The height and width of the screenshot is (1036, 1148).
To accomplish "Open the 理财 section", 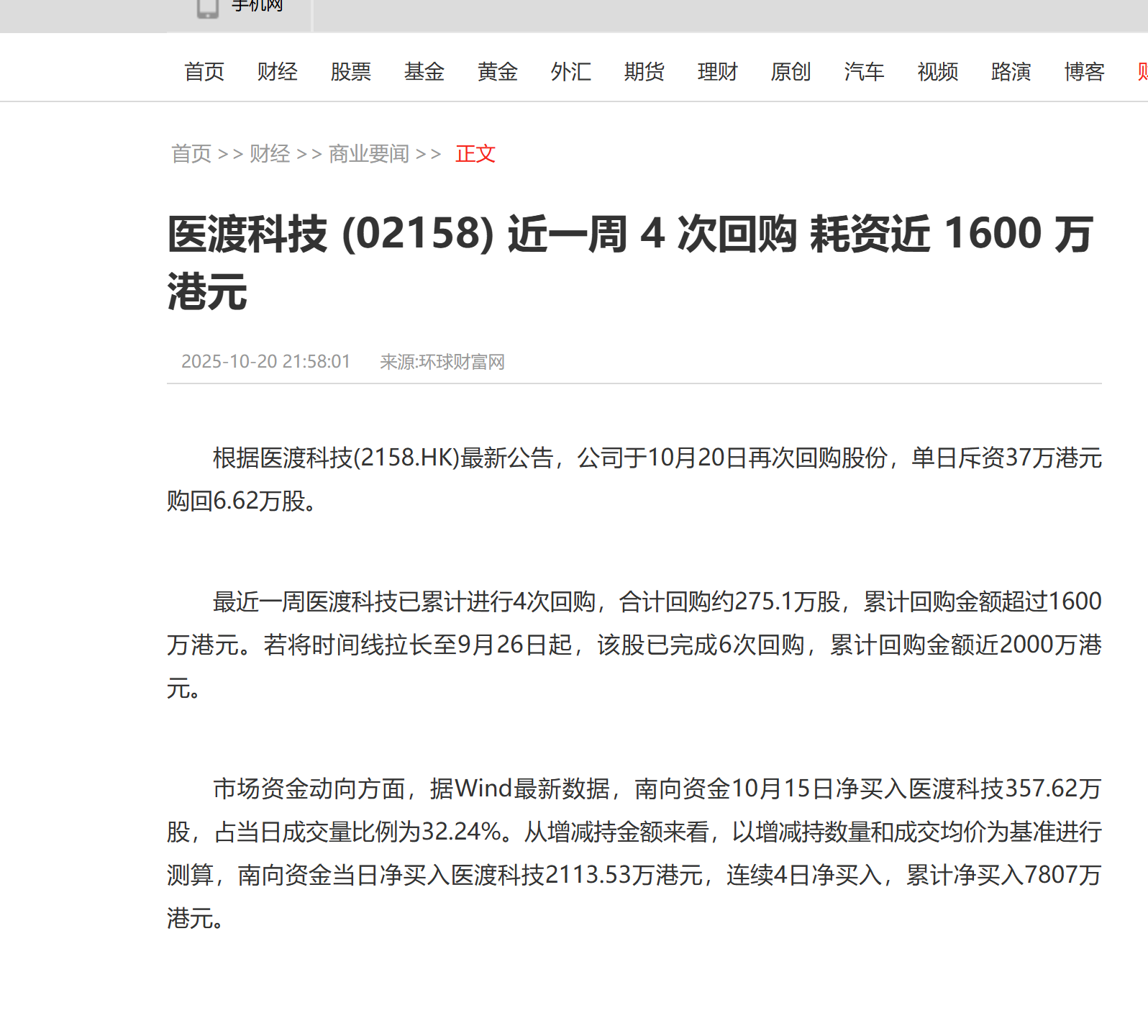I will [718, 72].
